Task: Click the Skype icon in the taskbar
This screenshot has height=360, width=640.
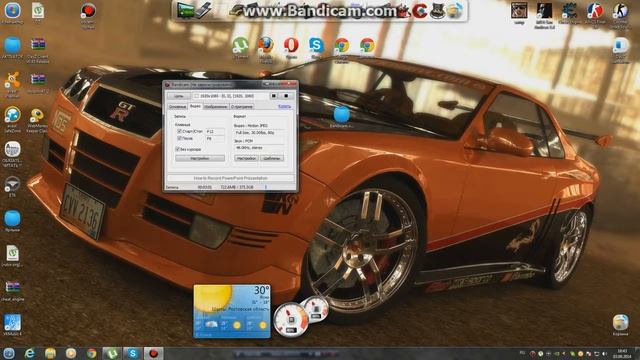Action: (133, 353)
